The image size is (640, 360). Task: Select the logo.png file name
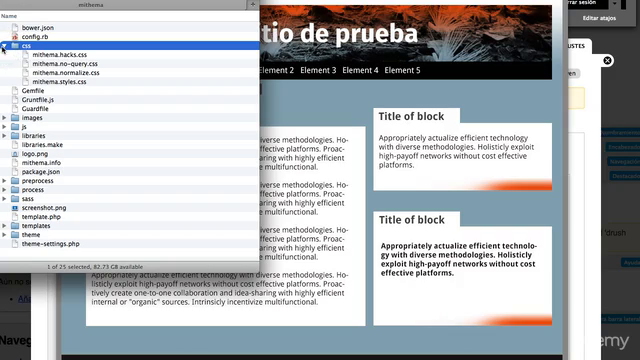click(35, 154)
